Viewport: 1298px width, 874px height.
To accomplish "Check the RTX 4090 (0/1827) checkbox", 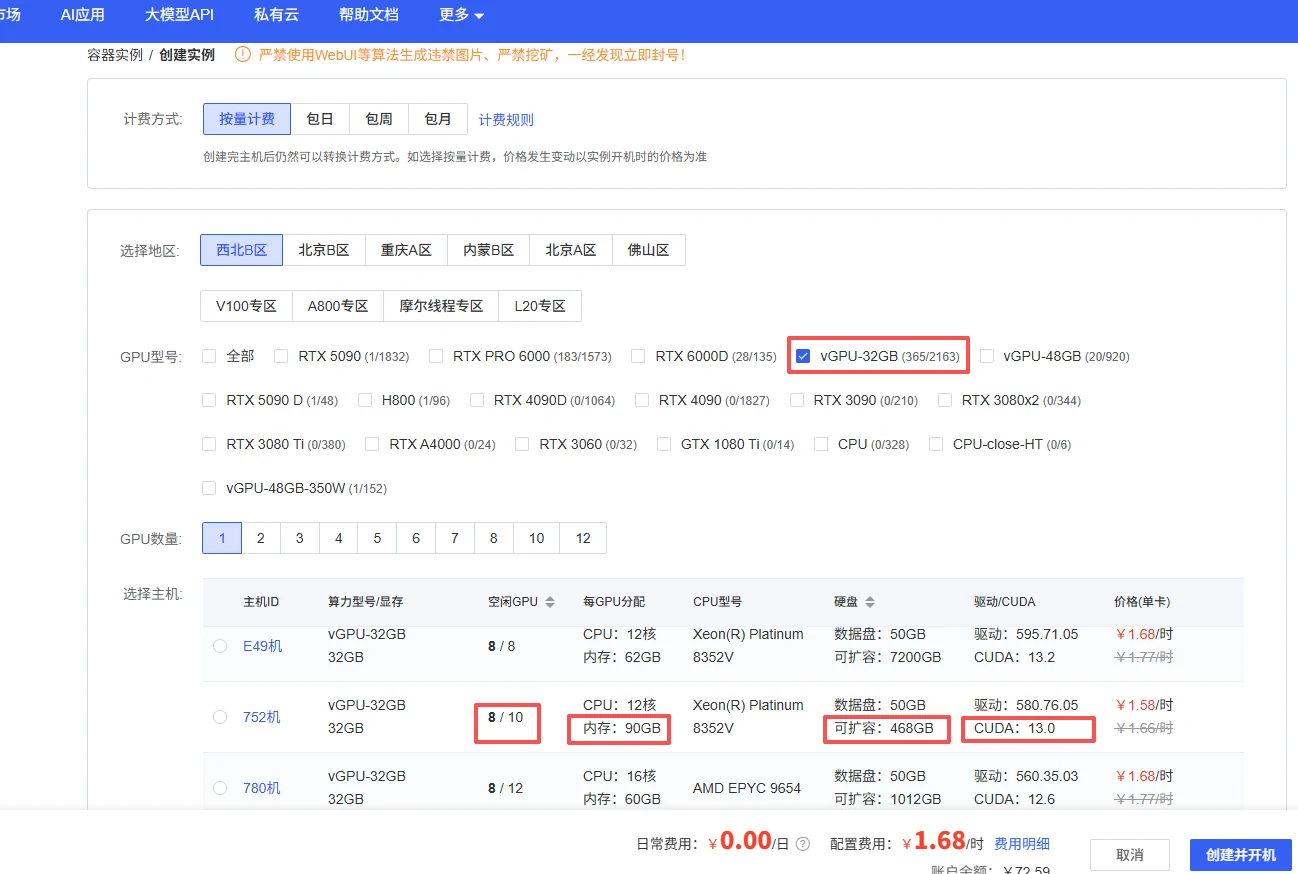I will tap(642, 400).
